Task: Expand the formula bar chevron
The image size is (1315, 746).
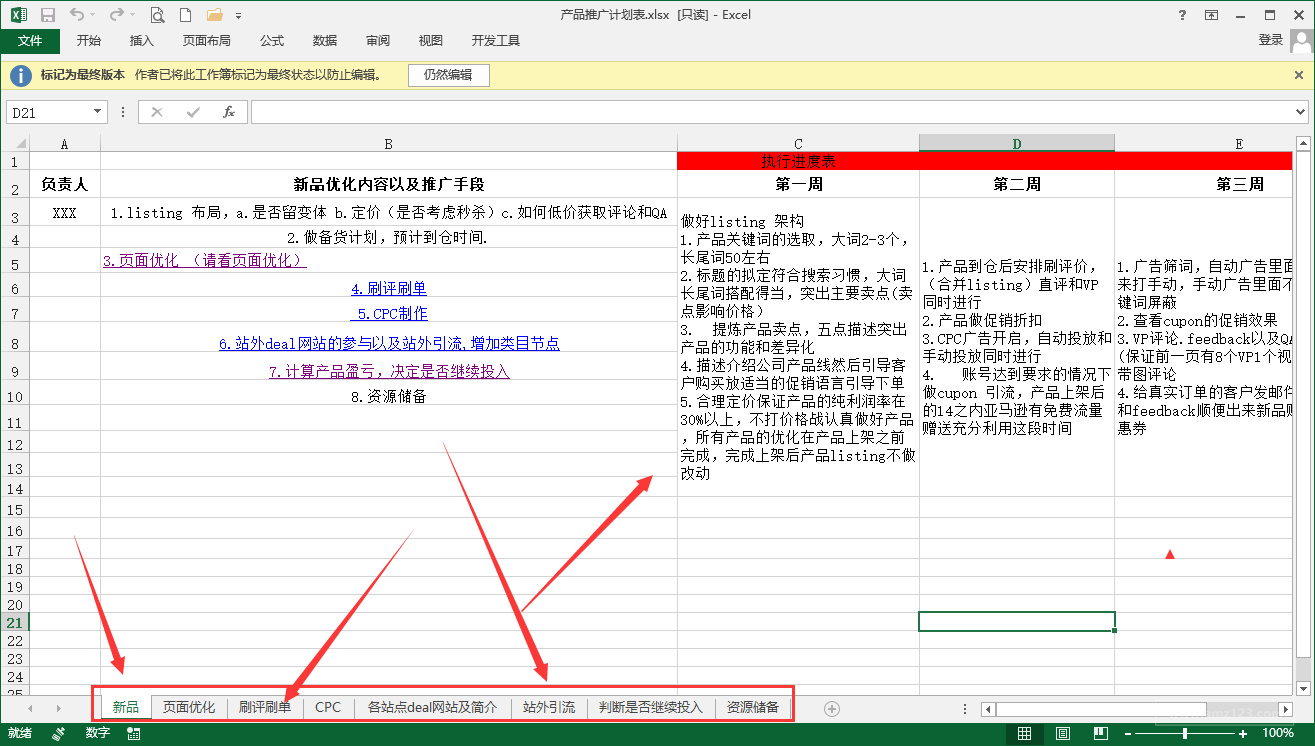Action: pos(1300,112)
